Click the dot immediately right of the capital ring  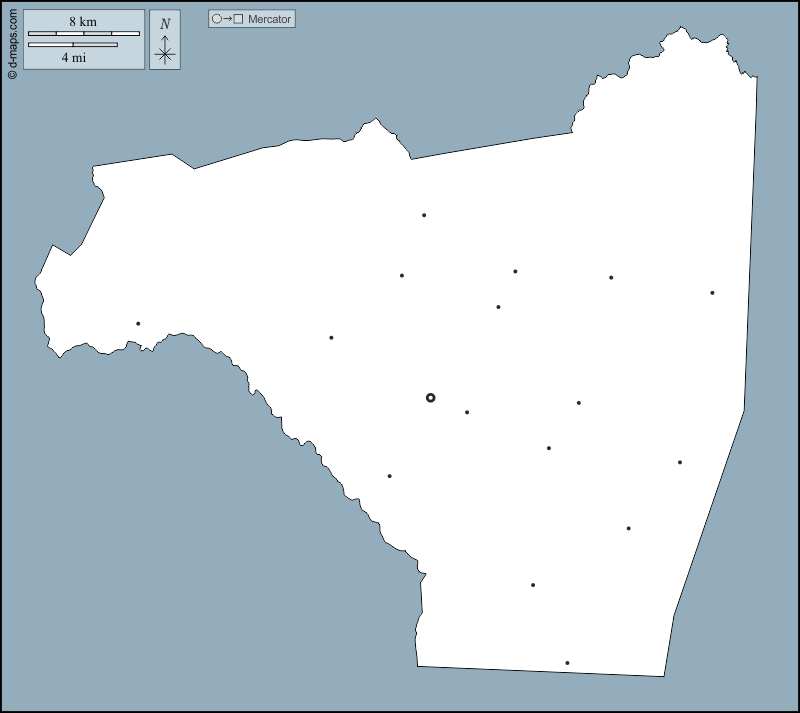466,412
